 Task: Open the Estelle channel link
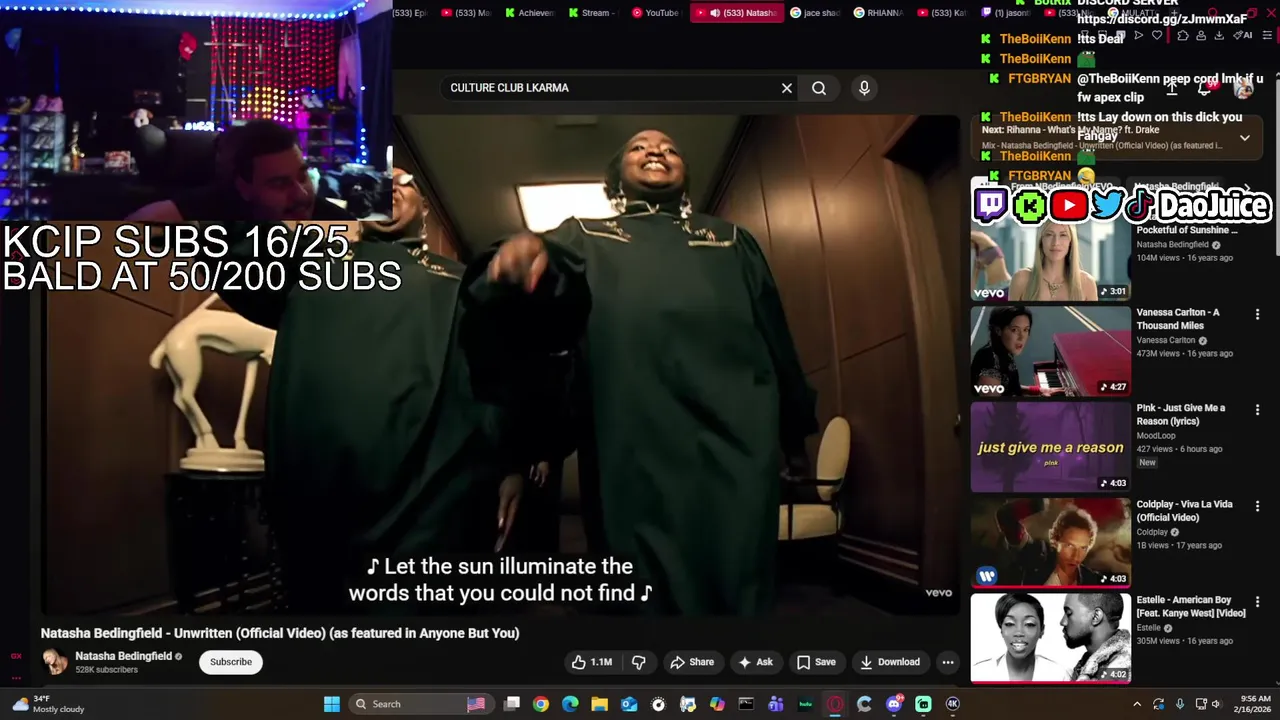click(x=1148, y=628)
